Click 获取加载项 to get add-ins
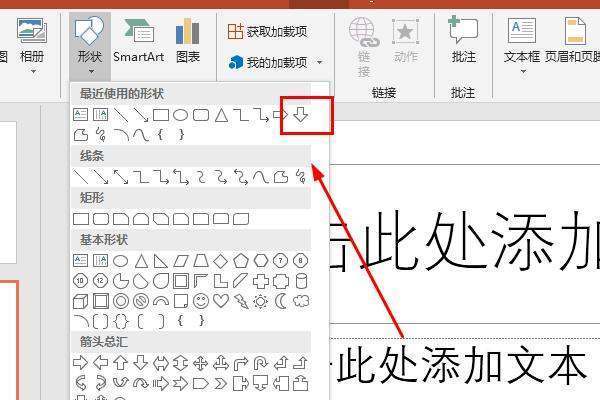The image size is (600, 400). pos(267,31)
